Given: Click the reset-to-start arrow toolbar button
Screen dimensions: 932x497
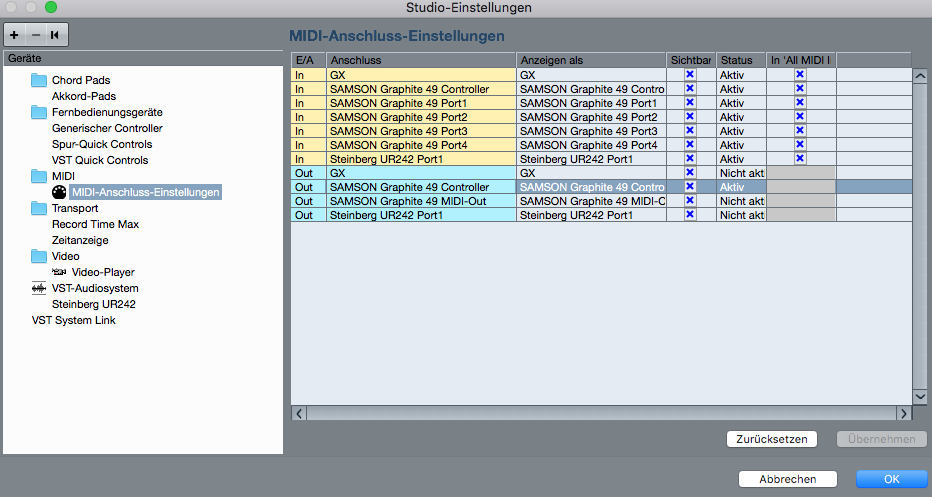Looking at the screenshot, I should point(55,35).
